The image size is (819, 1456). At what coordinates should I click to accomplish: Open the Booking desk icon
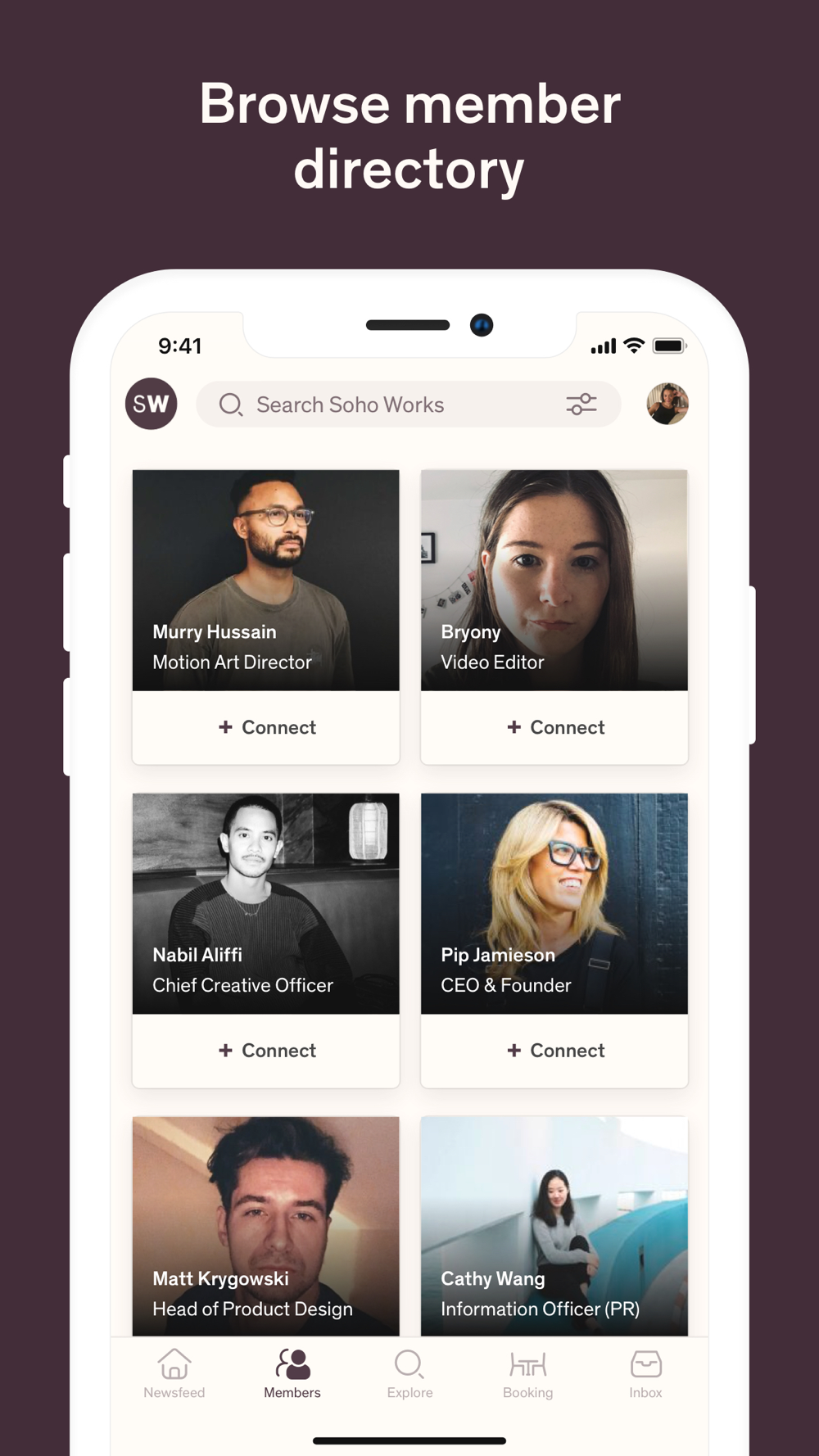pos(527,1364)
